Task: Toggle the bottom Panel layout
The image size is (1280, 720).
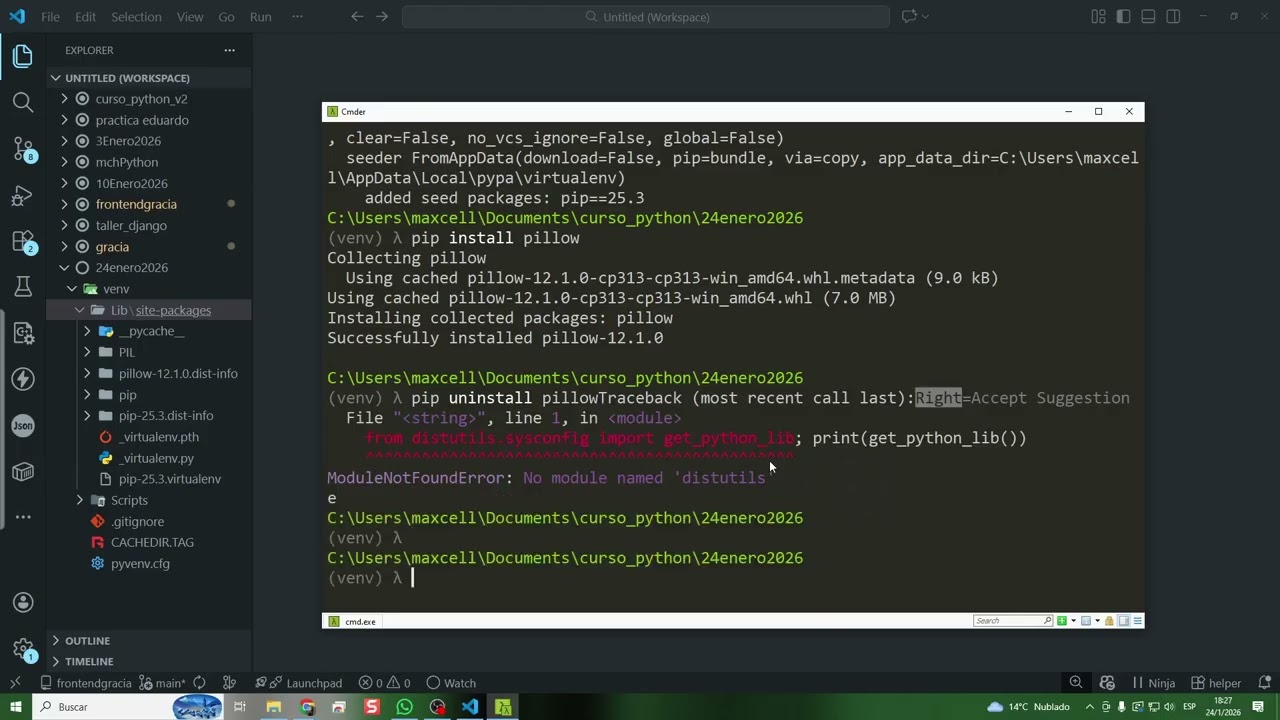Action: (1149, 17)
